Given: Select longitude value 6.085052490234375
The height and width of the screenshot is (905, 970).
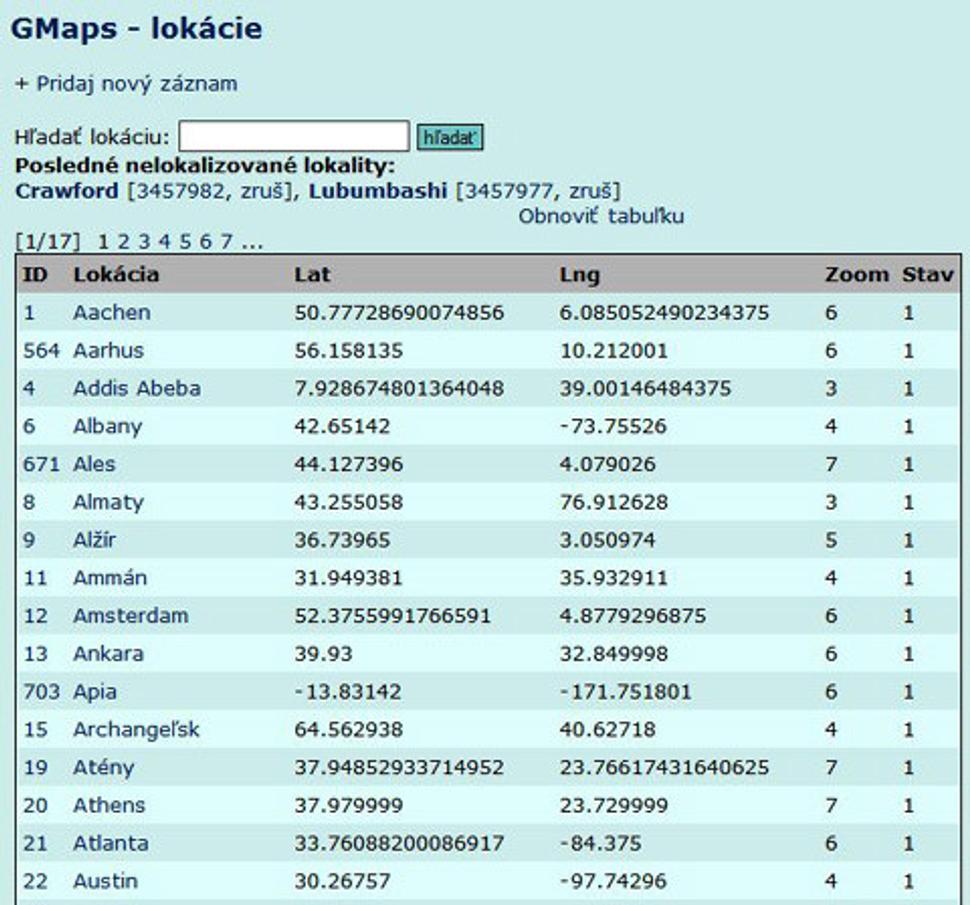Looking at the screenshot, I should (x=664, y=312).
